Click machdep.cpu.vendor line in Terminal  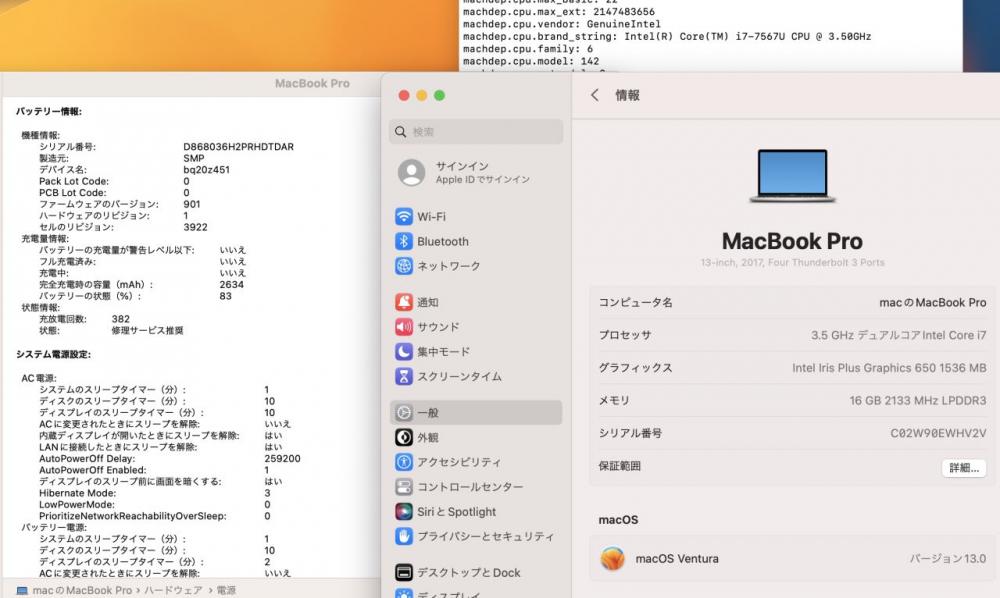(x=562, y=24)
